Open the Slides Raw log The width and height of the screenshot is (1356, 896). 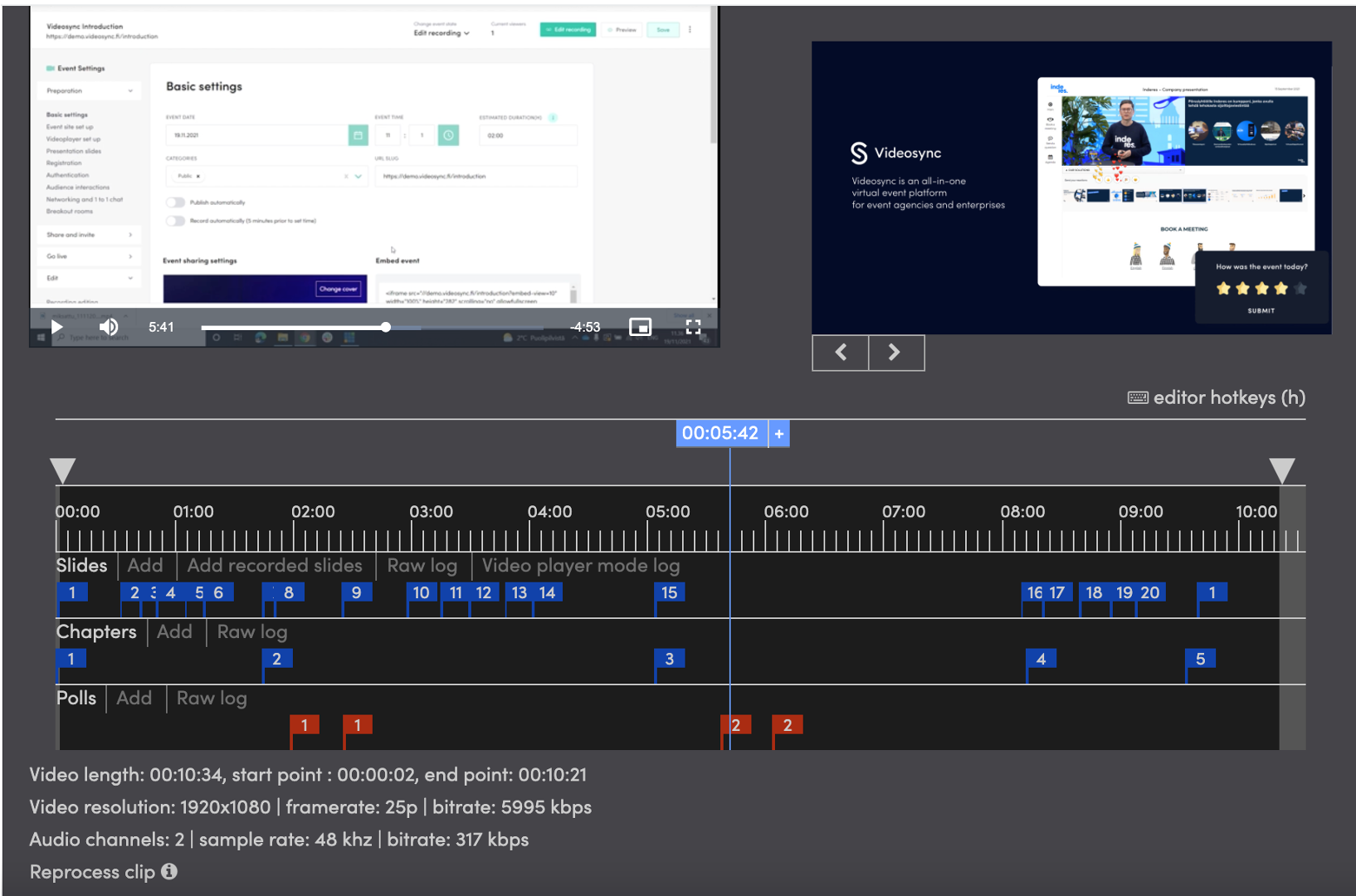422,565
